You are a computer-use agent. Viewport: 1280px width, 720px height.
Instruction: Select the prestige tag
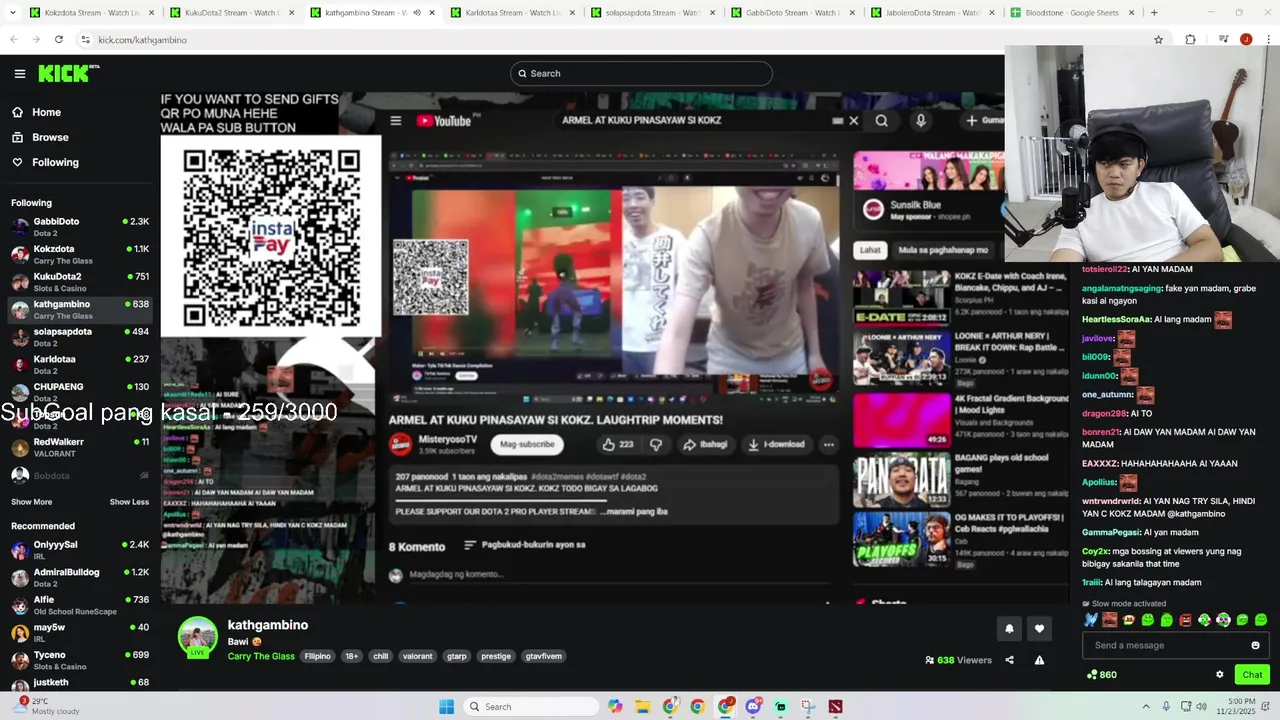click(x=496, y=656)
